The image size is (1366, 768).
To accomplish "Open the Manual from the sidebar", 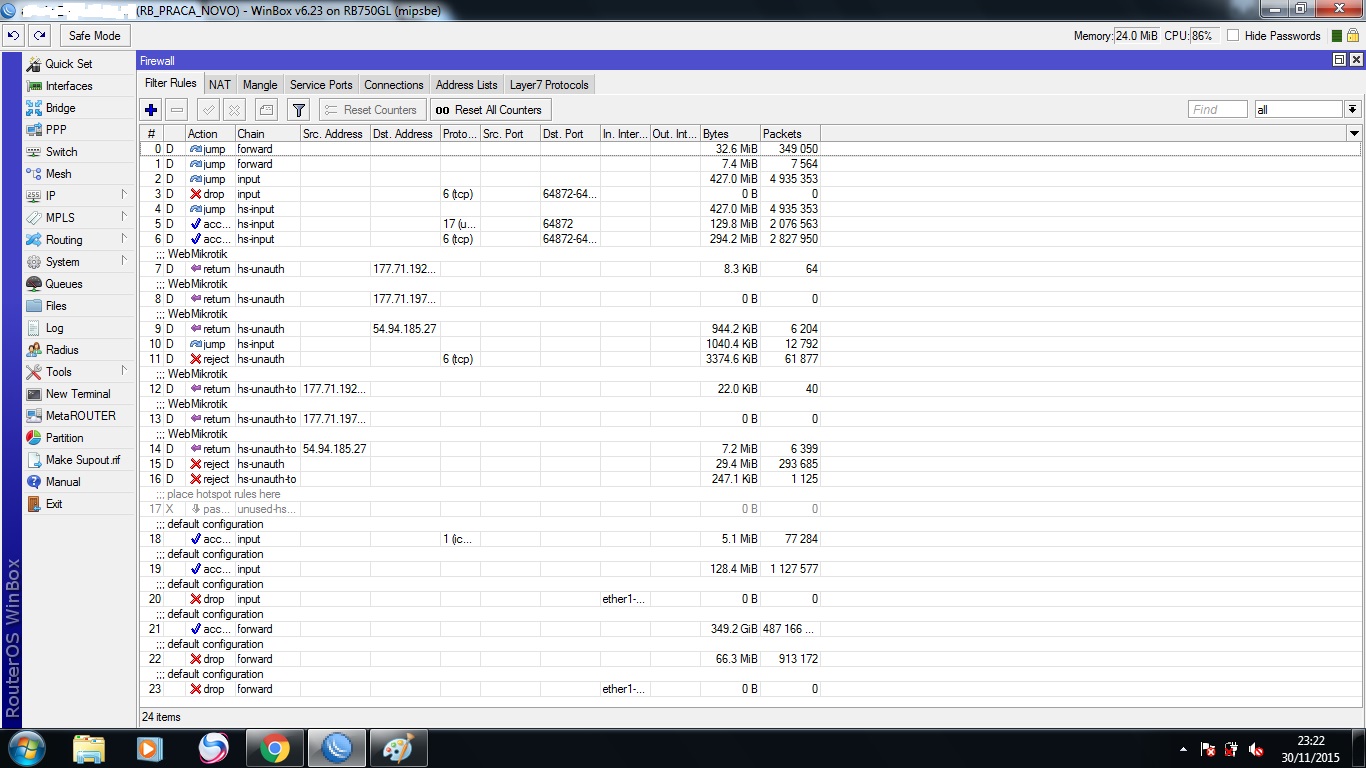I will (79, 482).
